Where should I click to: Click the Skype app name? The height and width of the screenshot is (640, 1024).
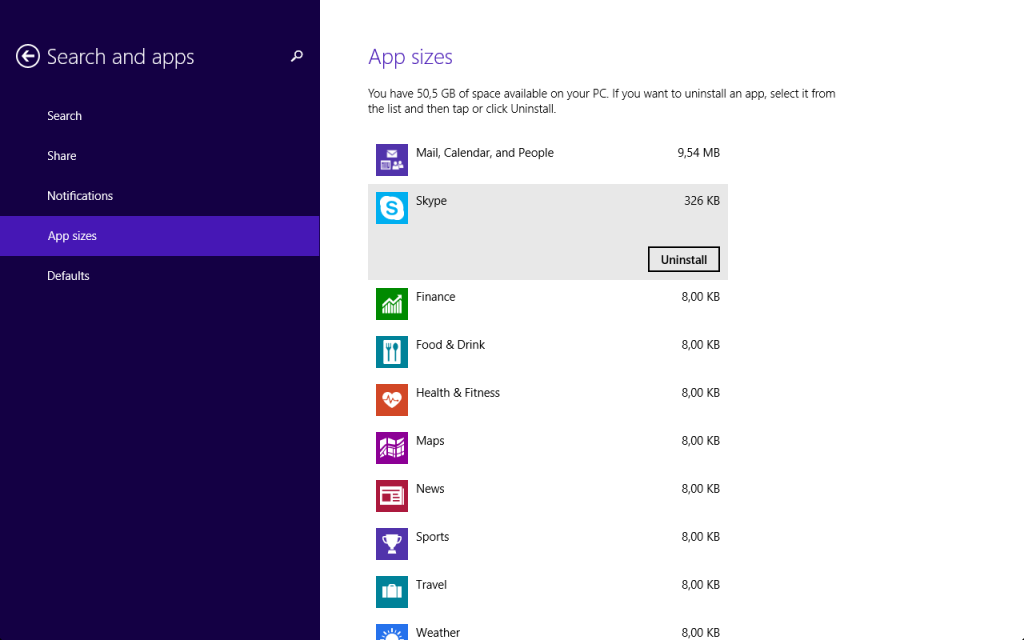pos(431,201)
